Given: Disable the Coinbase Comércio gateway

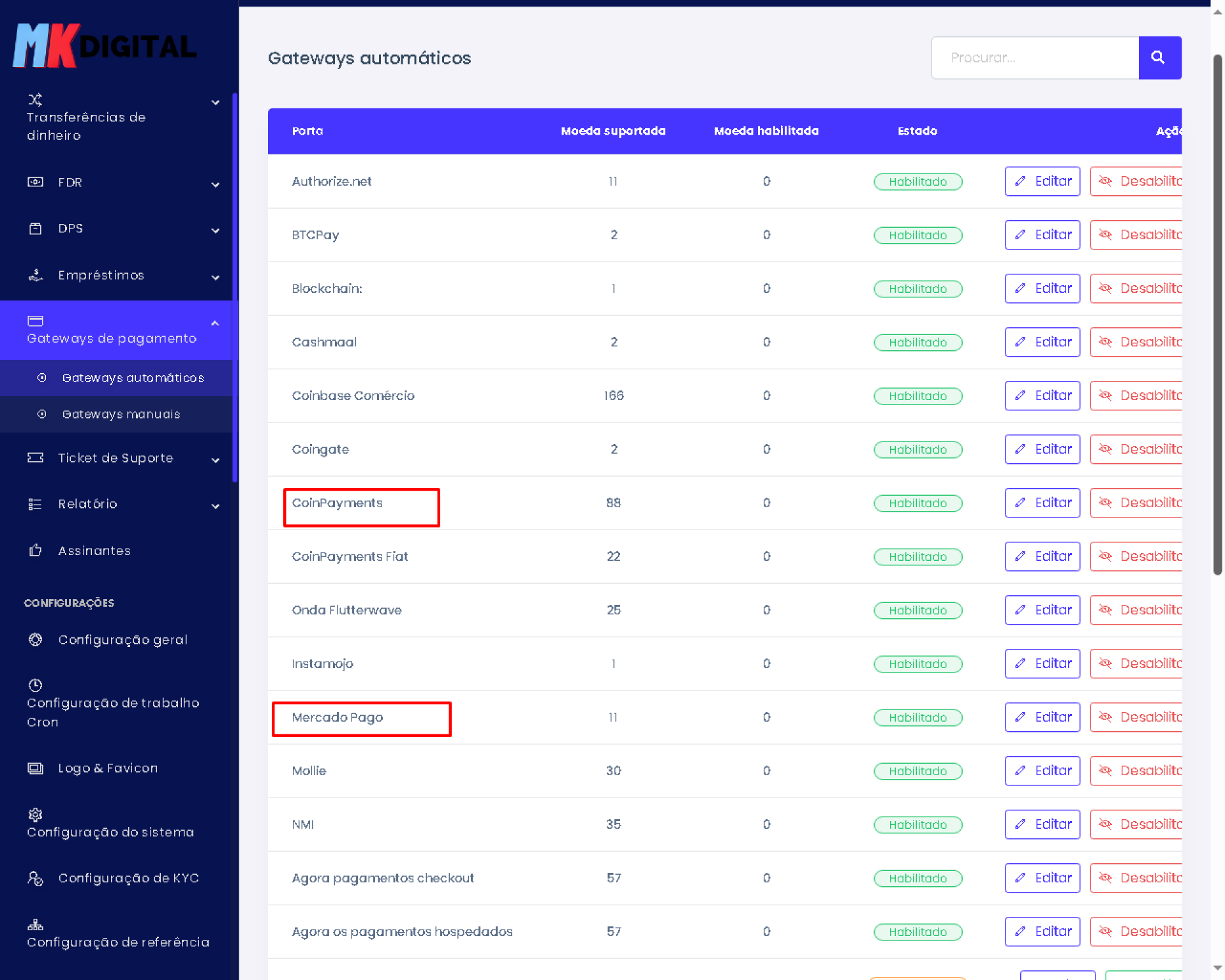Looking at the screenshot, I should click(x=1137, y=396).
